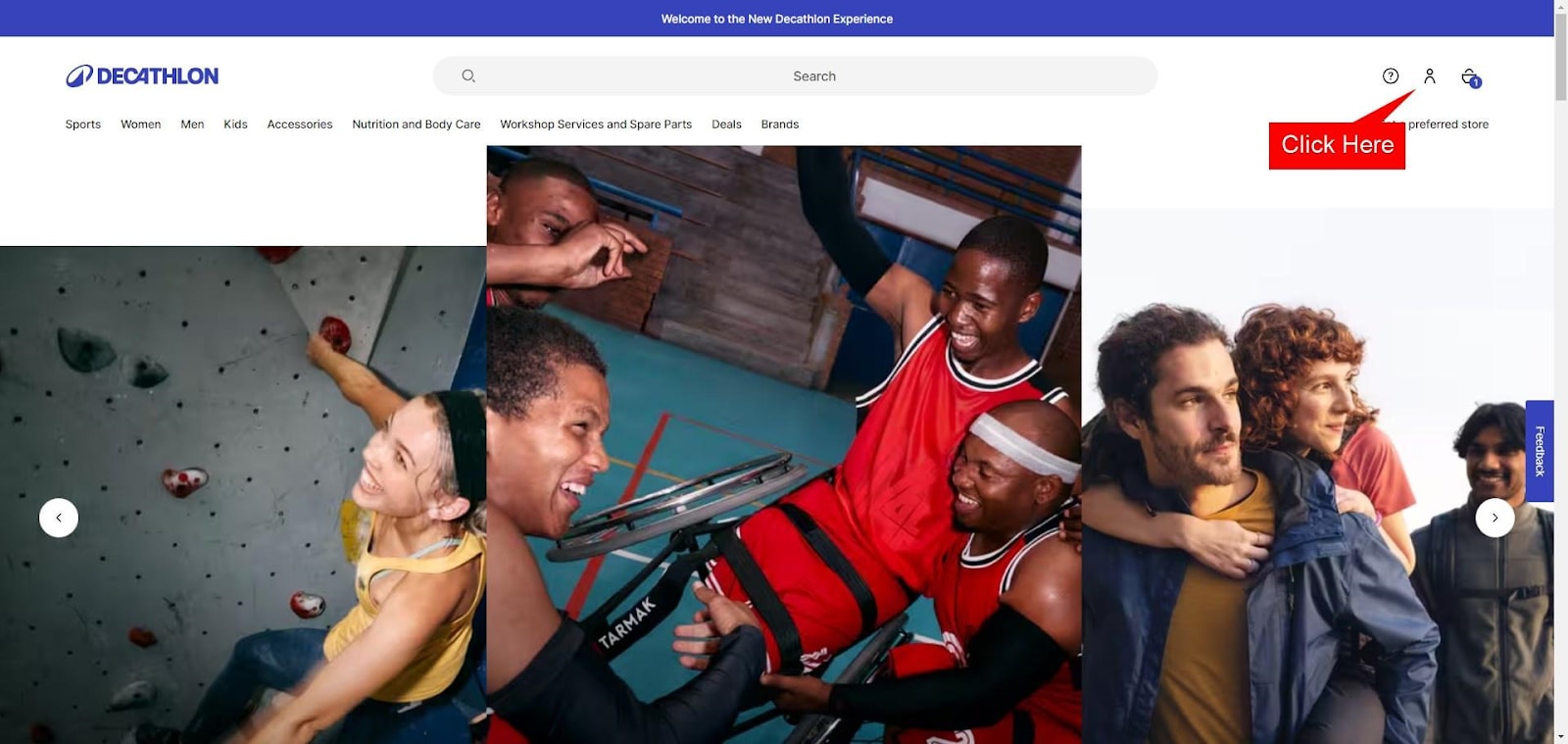This screenshot has height=744, width=1568.
Task: Go to Decathlon logo homepage
Action: coord(142,75)
